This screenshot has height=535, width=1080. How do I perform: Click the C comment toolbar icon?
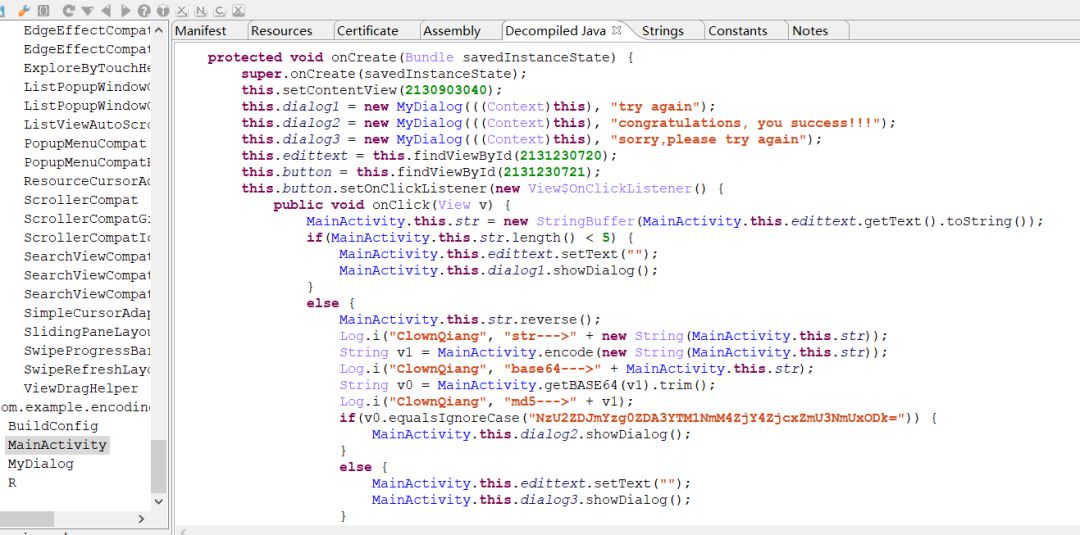pyautogui.click(x=219, y=10)
